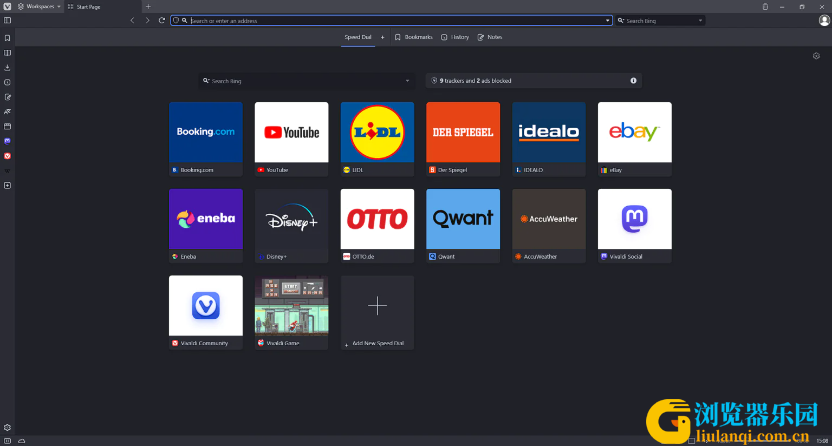Screen dimensions: 832x446
Task: Open the Mastodon web panel in sidebar
Action: 7,141
